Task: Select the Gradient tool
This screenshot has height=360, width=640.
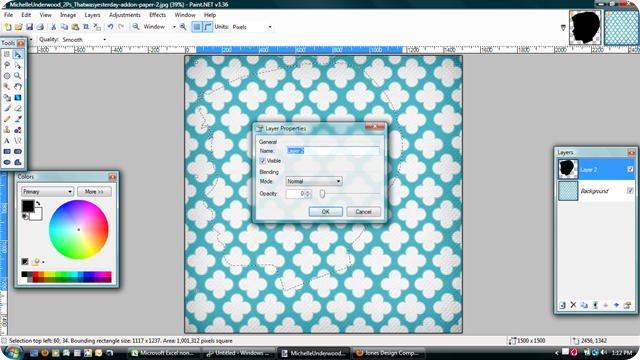Action: pyautogui.click(x=18, y=98)
